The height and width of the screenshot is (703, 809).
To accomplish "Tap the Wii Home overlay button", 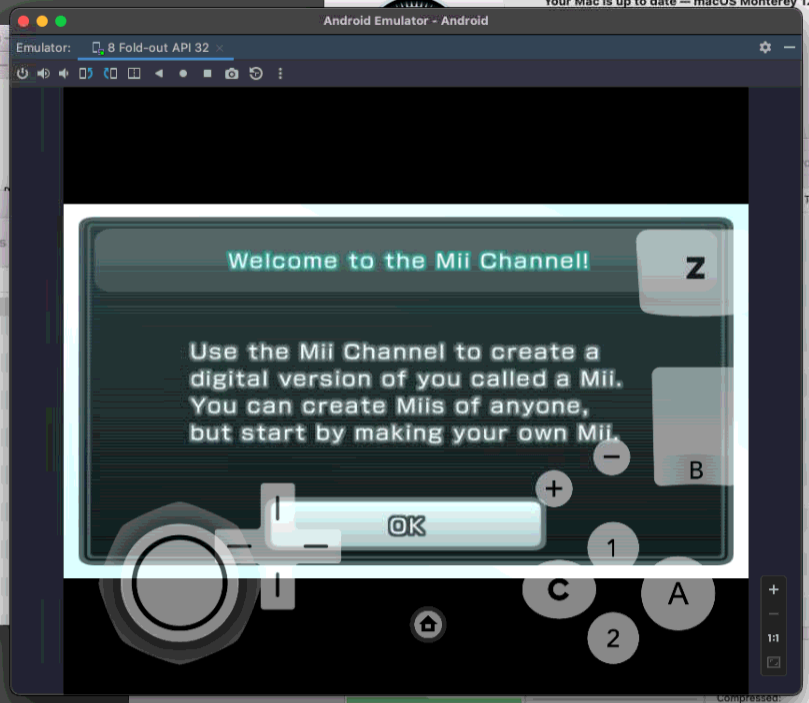I will tap(428, 625).
